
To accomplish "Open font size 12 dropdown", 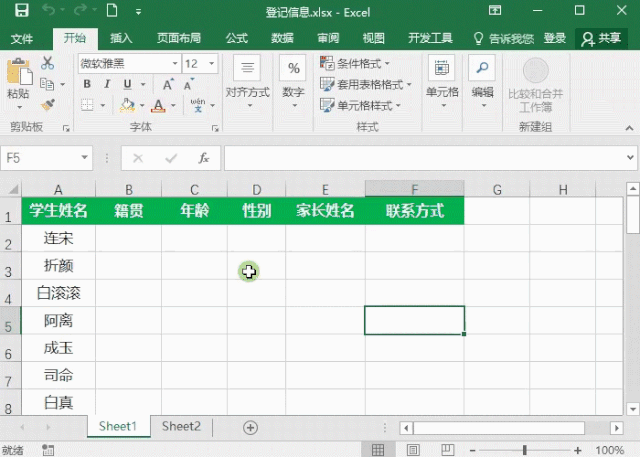I will (211, 64).
